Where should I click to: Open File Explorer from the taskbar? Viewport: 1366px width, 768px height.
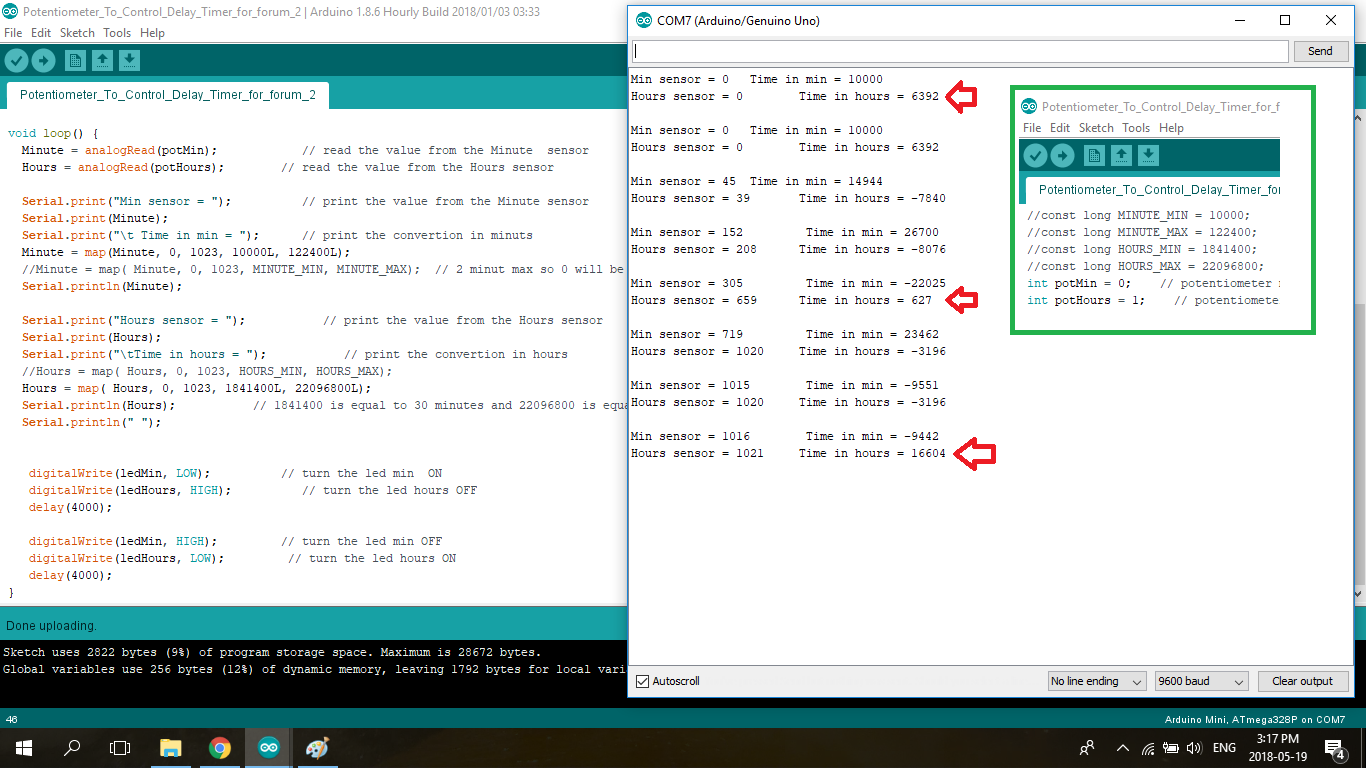[171, 748]
